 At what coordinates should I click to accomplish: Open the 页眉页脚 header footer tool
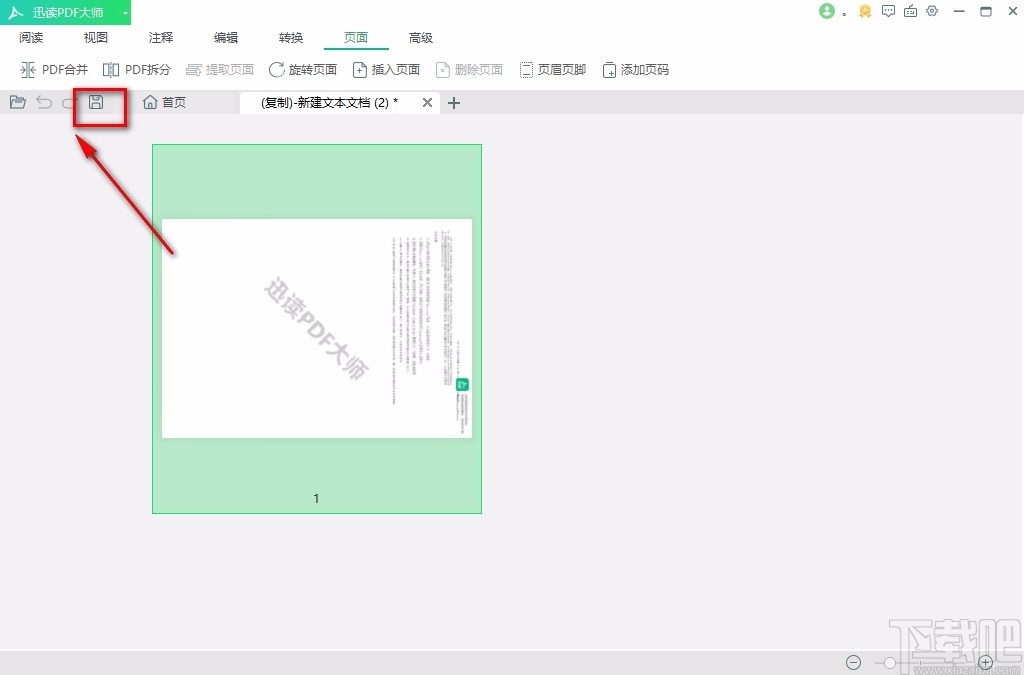click(x=553, y=70)
